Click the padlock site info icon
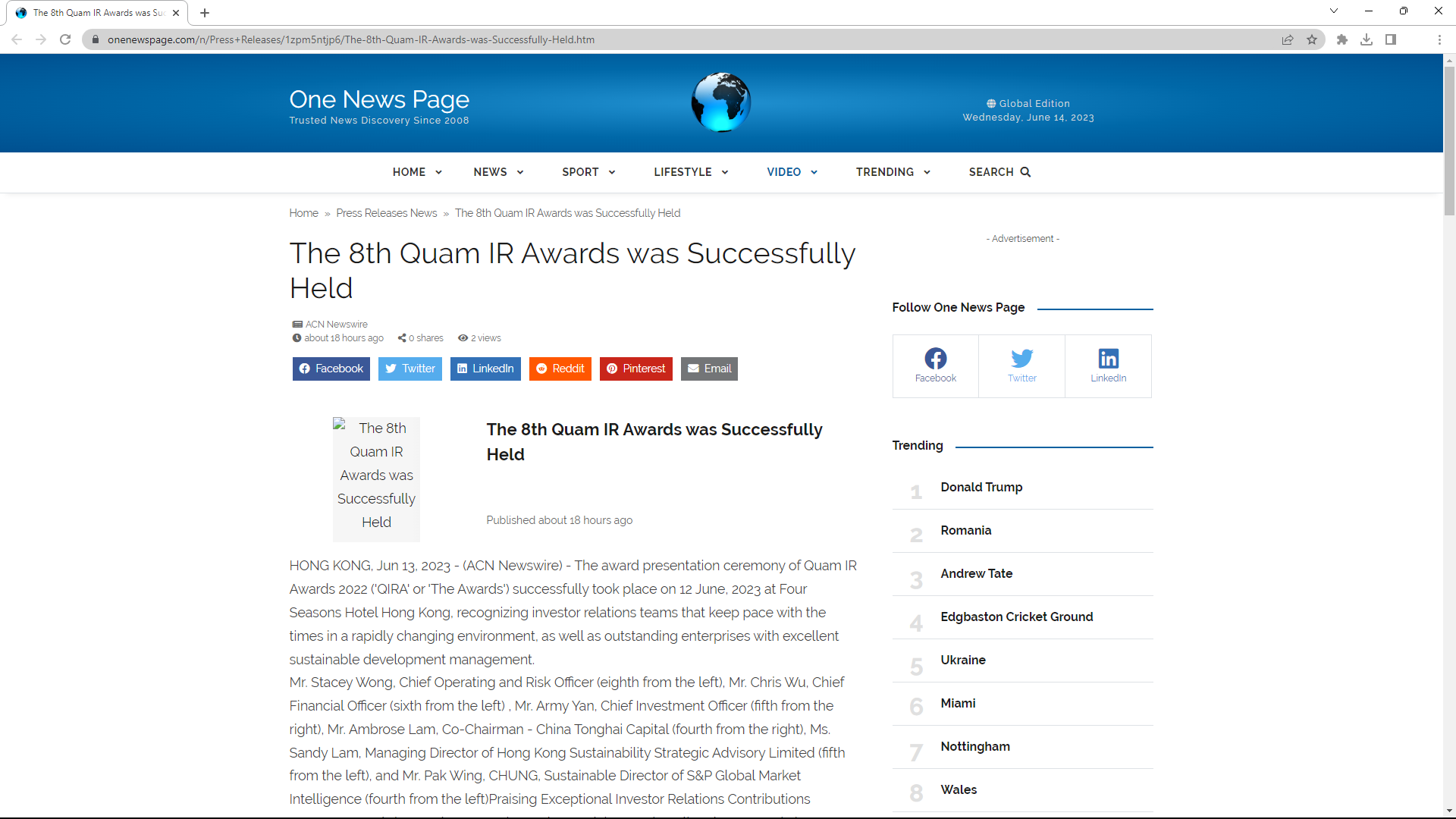This screenshot has height=819, width=1456. (96, 39)
